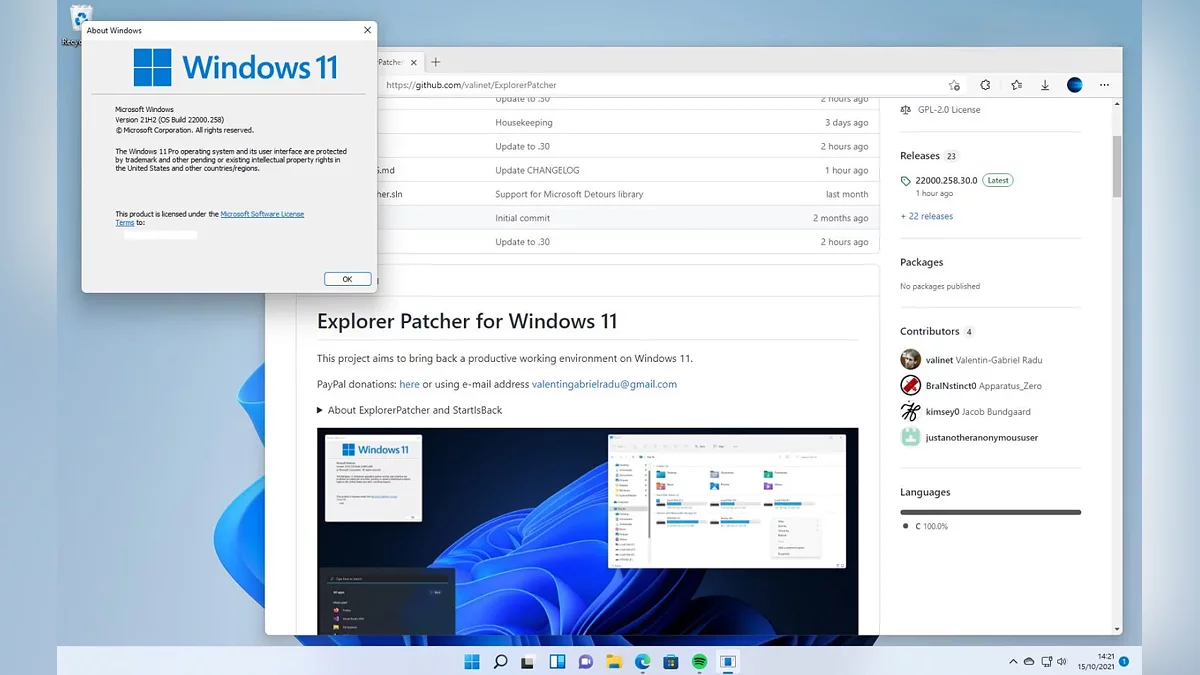Show the + 22 releases list
The image size is (1200, 675).
click(926, 216)
